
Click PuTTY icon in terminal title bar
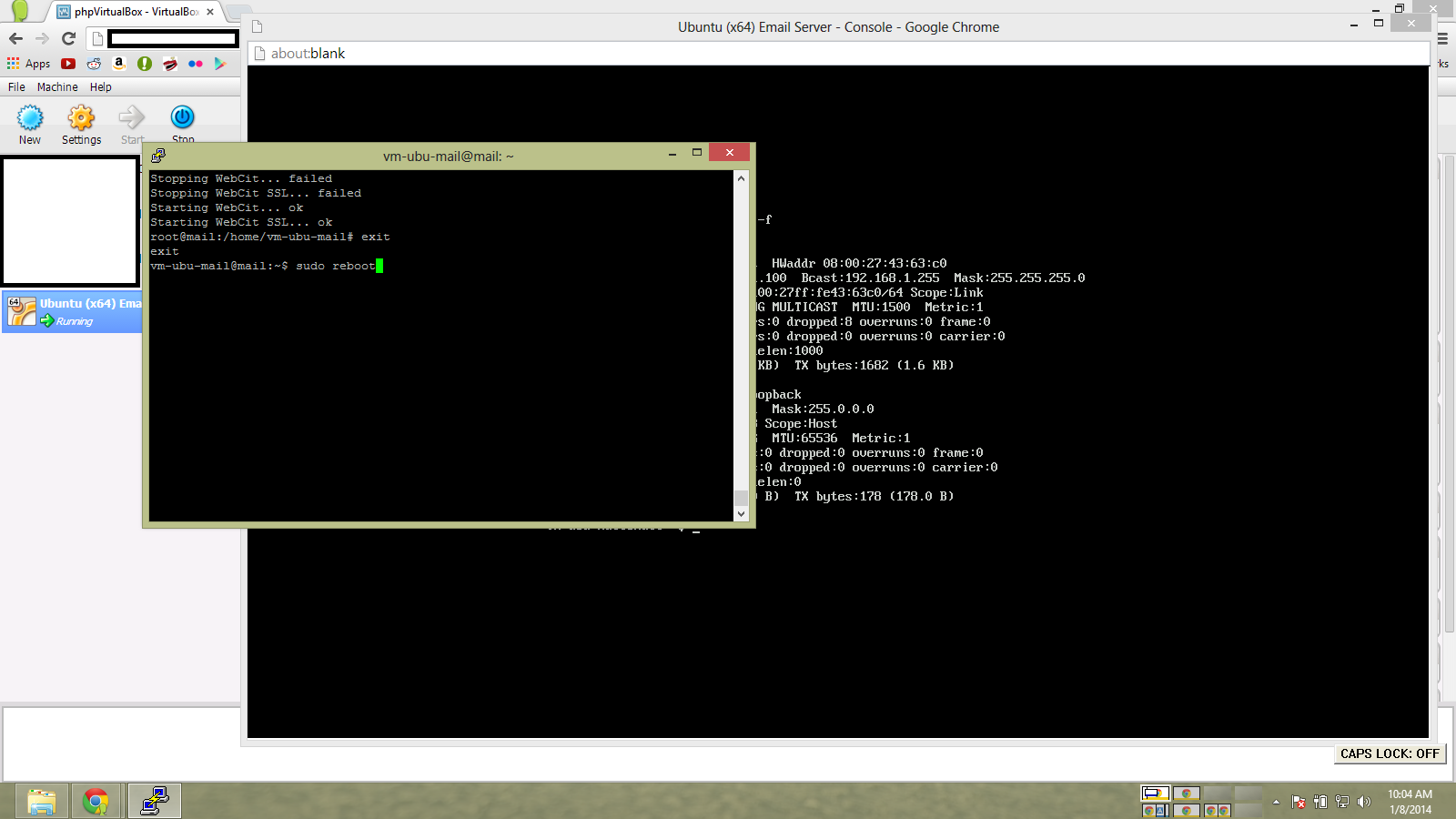click(158, 156)
